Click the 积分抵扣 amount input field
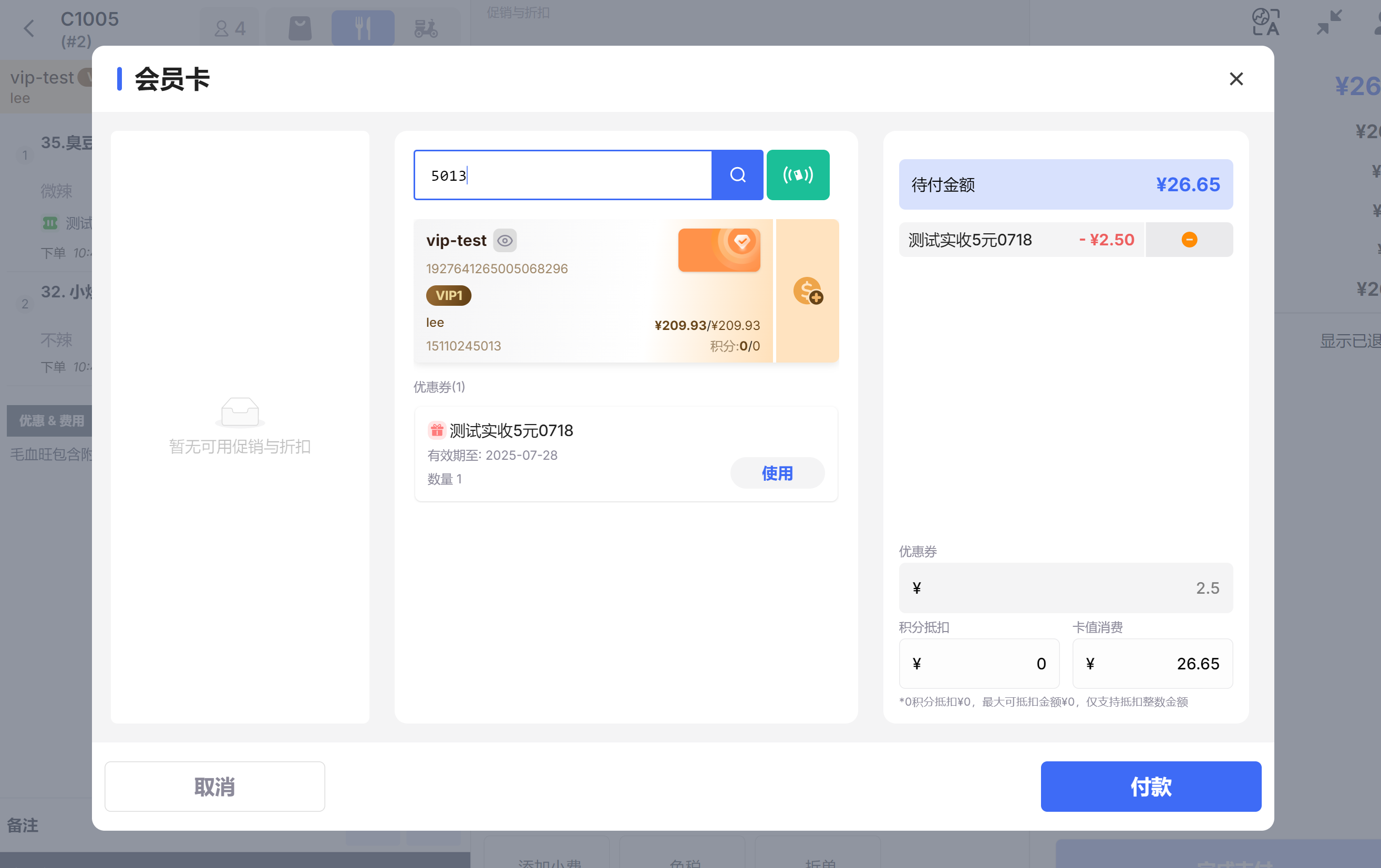The image size is (1381, 868). click(979, 663)
